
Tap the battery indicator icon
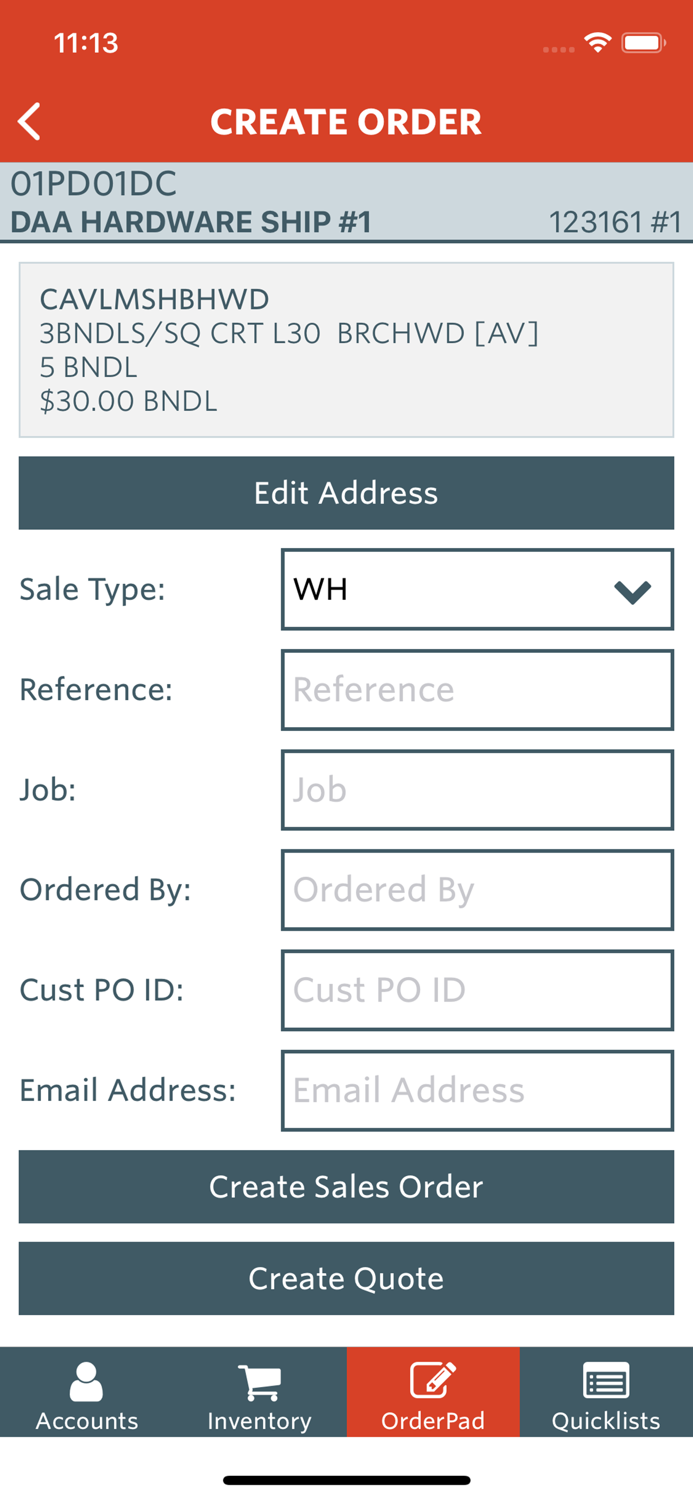click(x=644, y=43)
